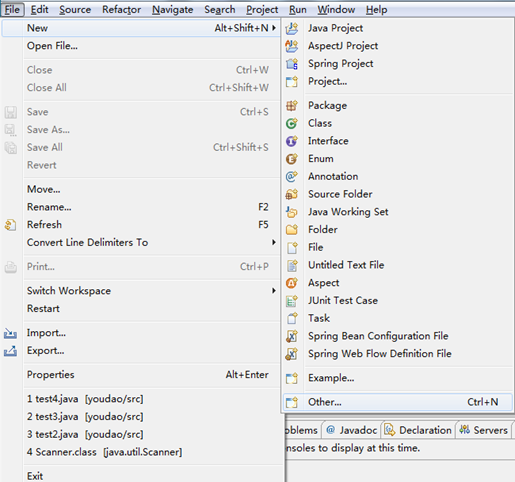515x482 pixels.
Task: Click the JUnit Test Case icon
Action: [x=292, y=301]
